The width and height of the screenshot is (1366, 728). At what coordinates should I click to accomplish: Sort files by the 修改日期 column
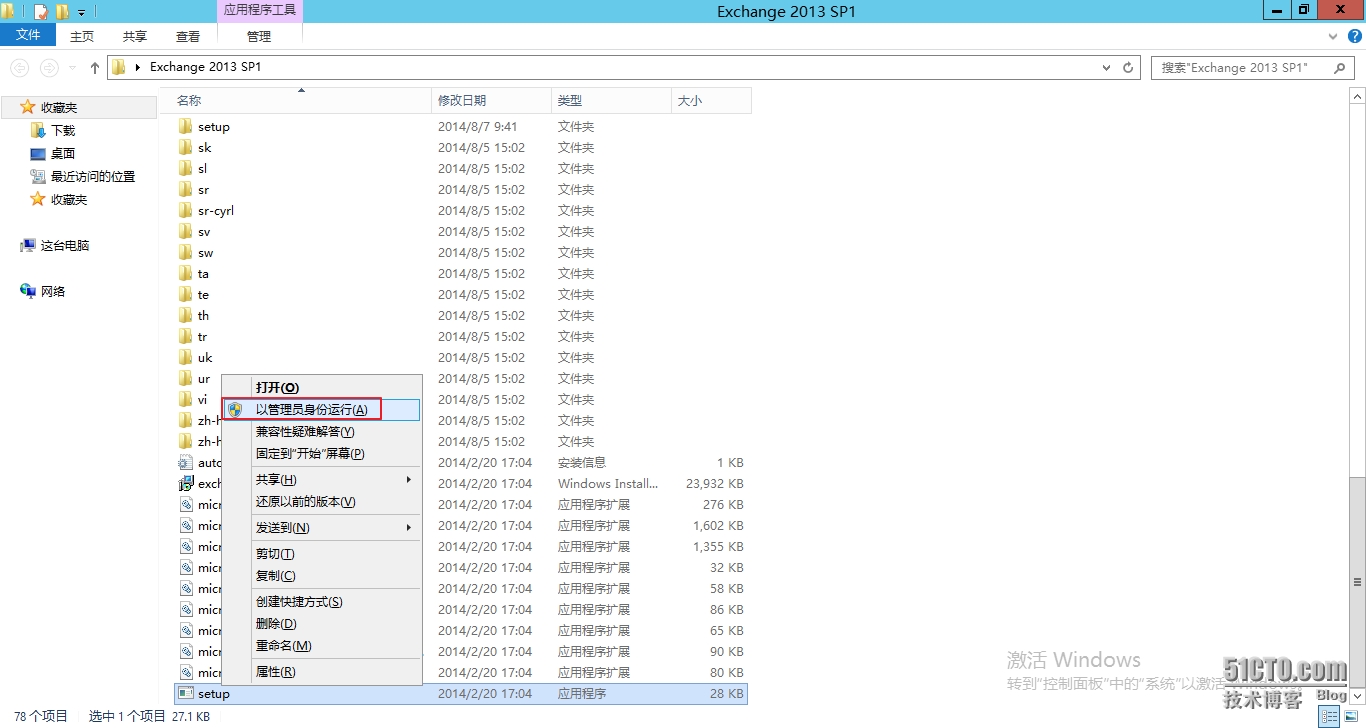[464, 100]
